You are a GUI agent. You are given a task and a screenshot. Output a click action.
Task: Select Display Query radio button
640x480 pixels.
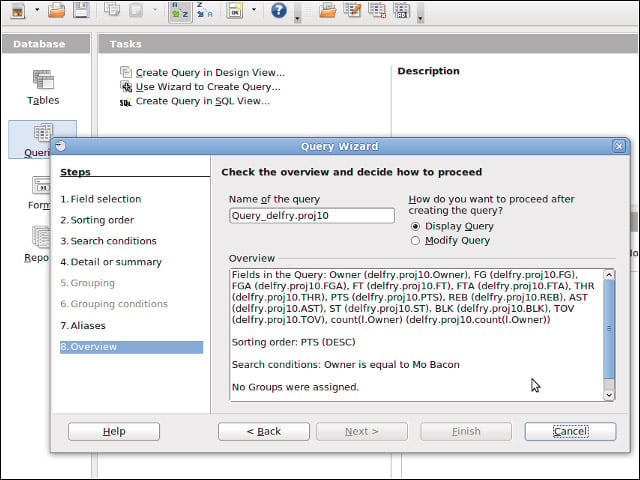pos(415,226)
